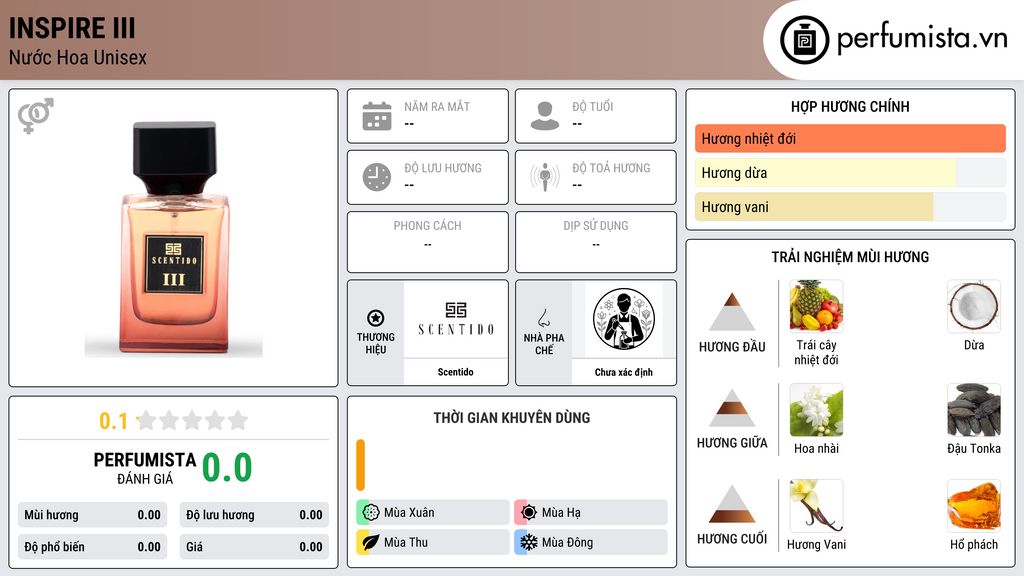Click the five-star rating row

tap(192, 420)
